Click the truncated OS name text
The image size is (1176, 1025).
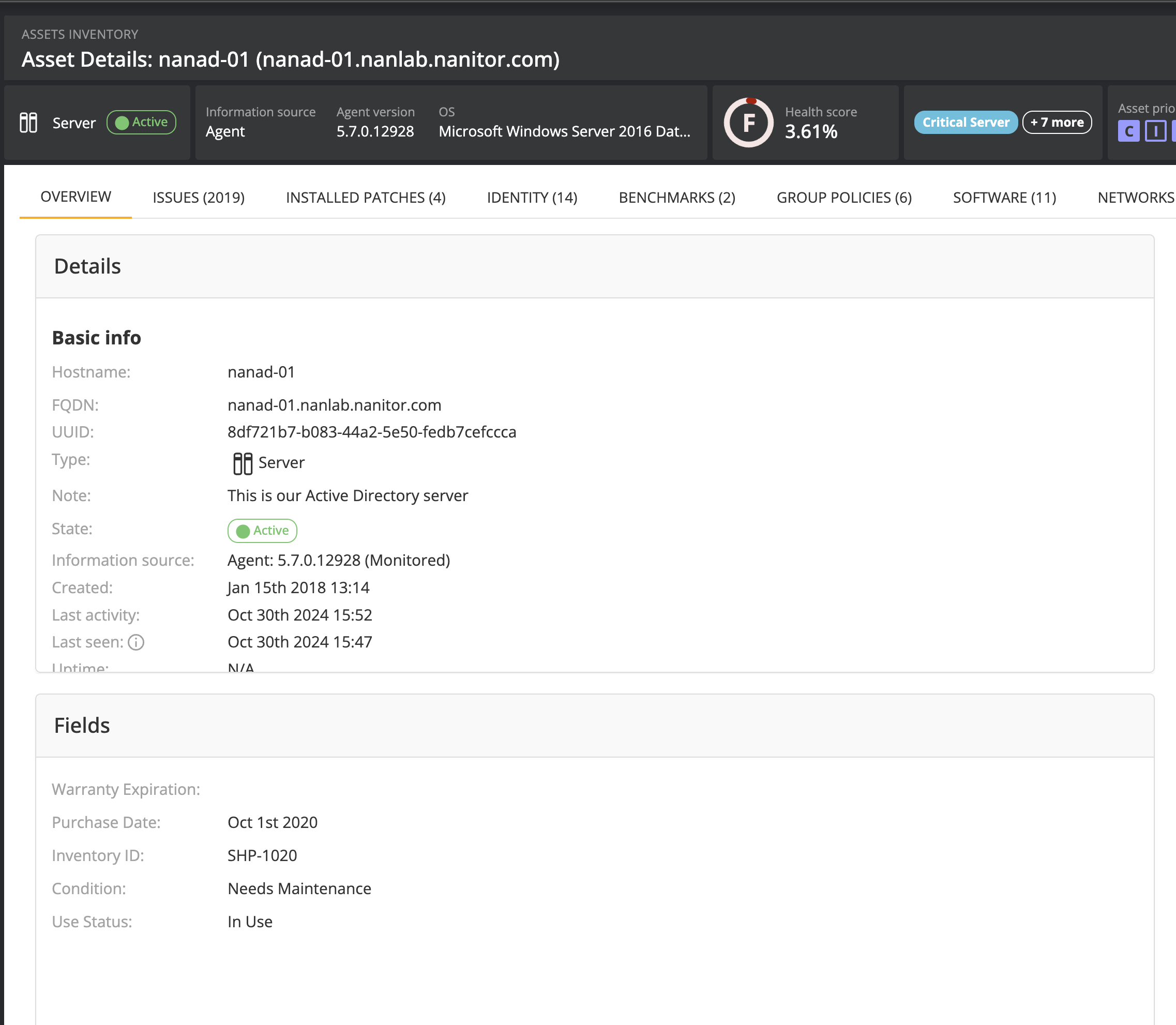[564, 131]
